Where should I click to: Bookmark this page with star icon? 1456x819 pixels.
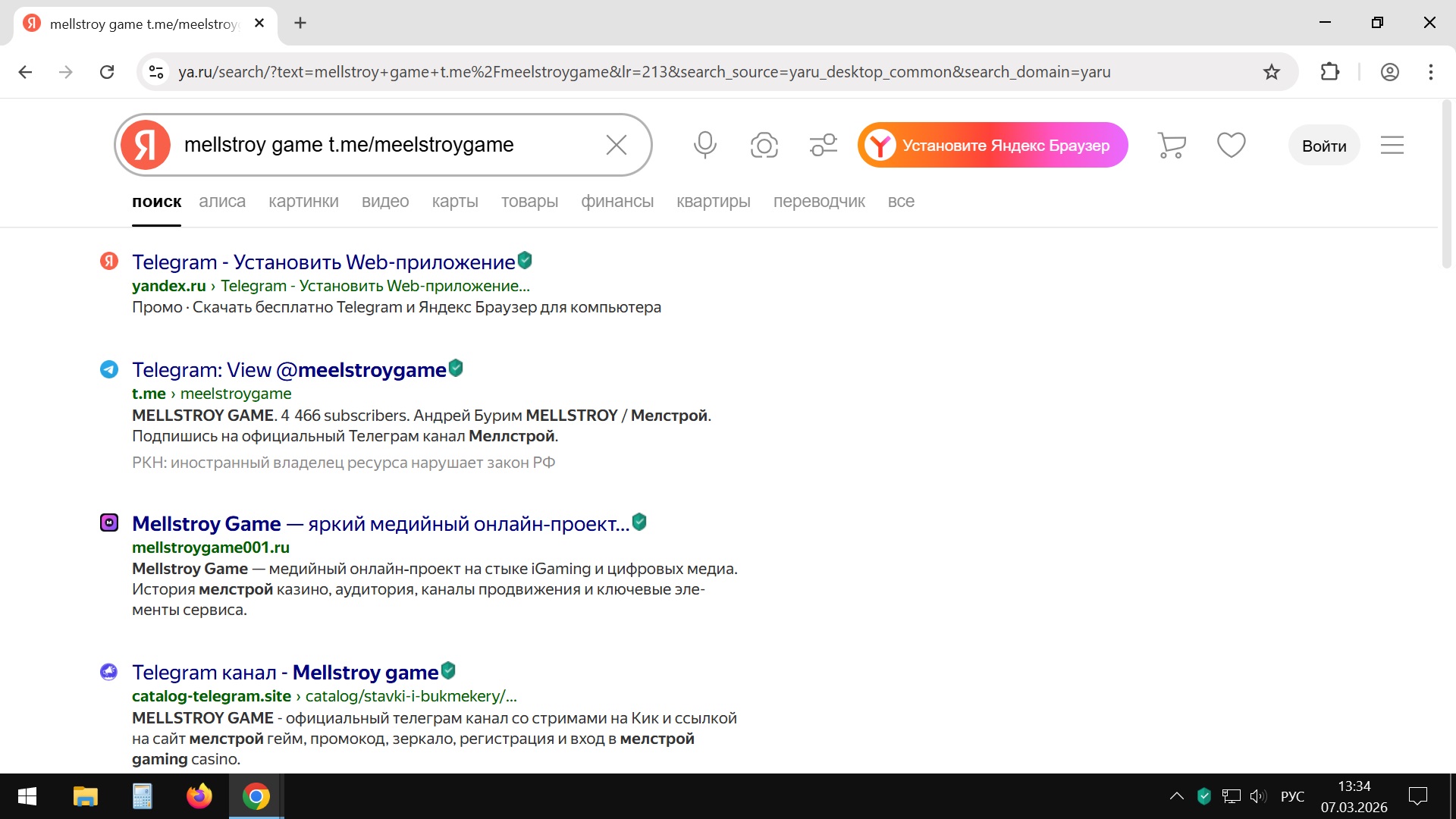(x=1272, y=72)
